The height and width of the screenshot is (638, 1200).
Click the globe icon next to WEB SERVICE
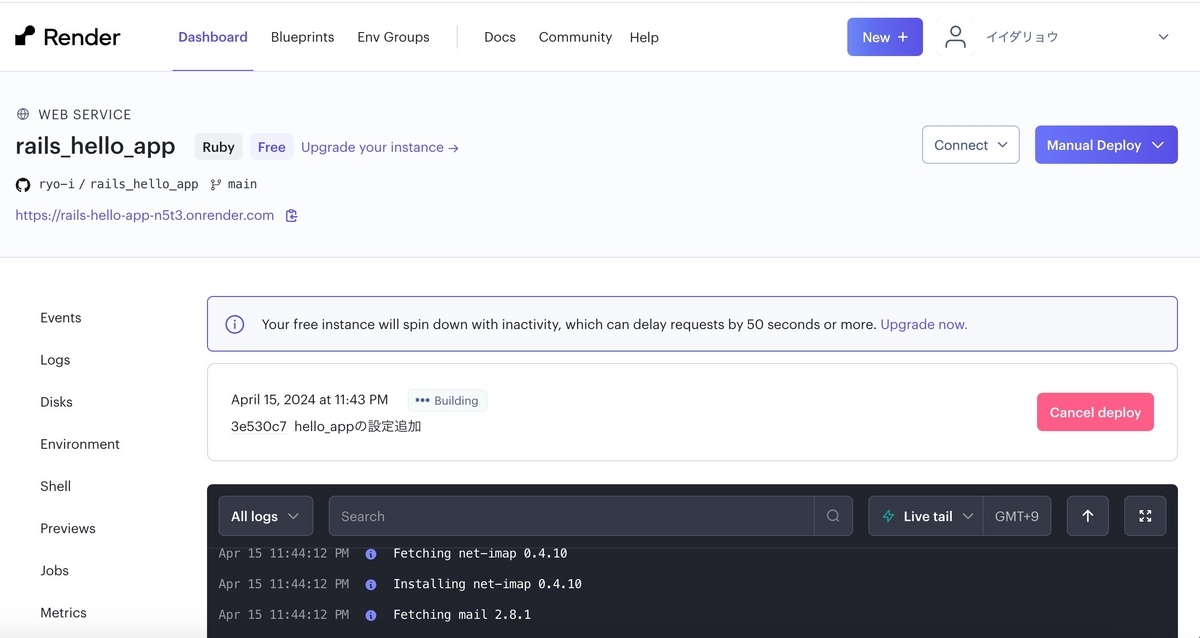tap(23, 114)
